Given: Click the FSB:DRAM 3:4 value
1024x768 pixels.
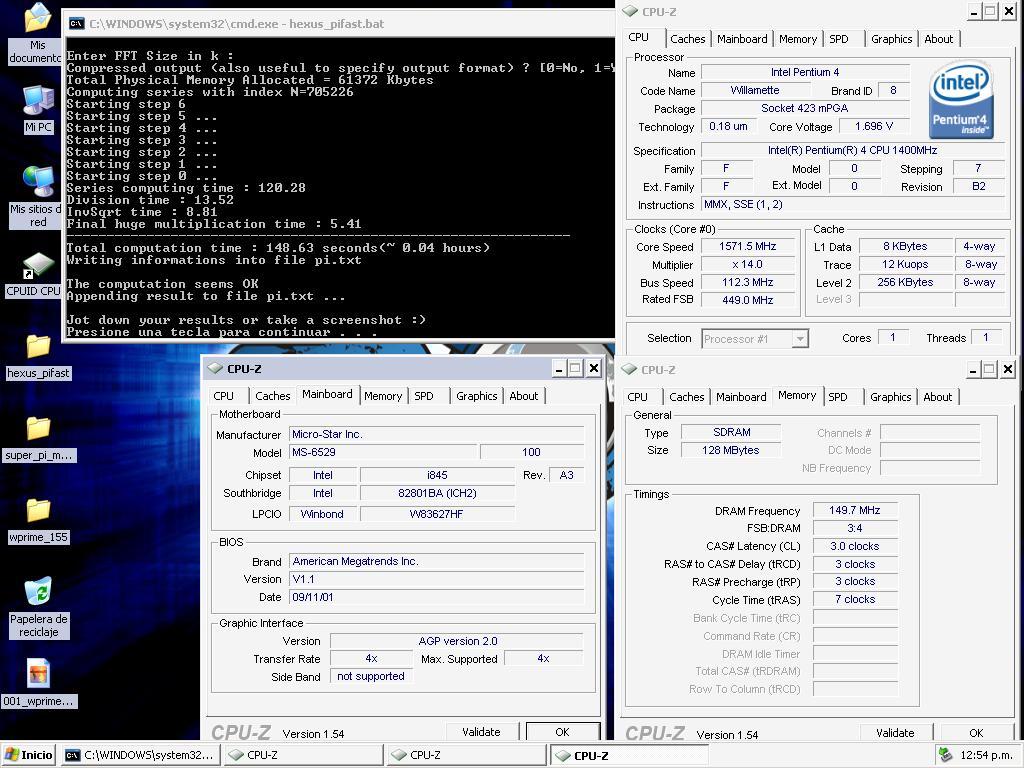Looking at the screenshot, I should tap(855, 528).
